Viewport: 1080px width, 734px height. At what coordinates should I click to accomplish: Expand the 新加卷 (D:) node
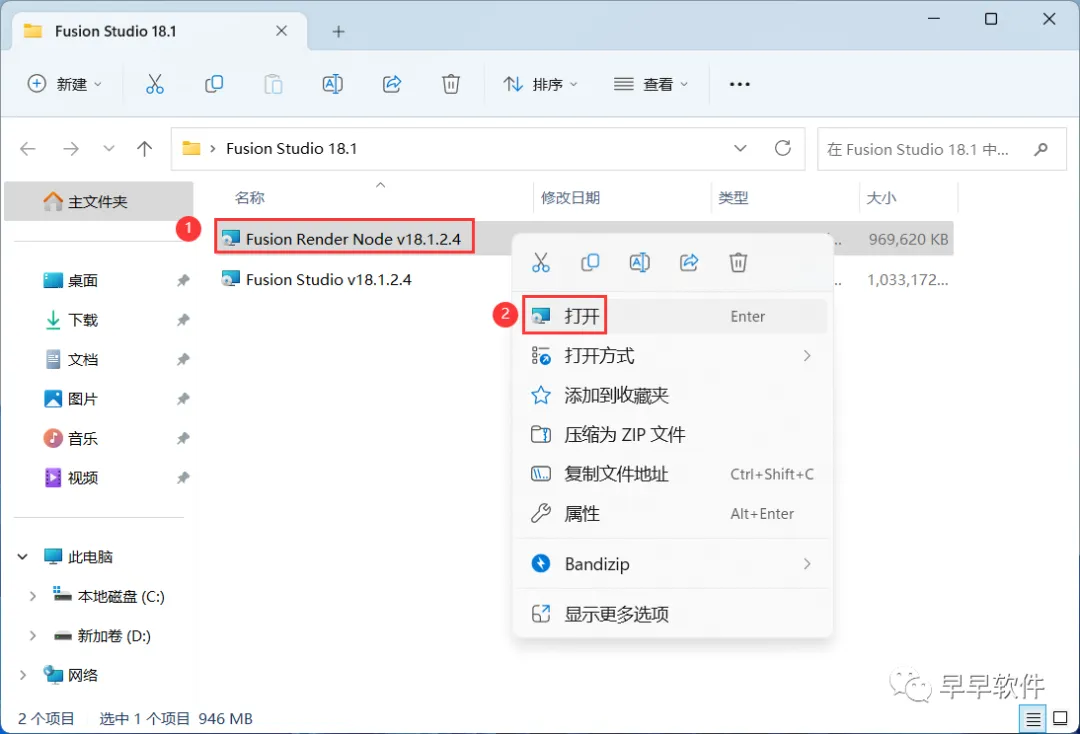32,636
